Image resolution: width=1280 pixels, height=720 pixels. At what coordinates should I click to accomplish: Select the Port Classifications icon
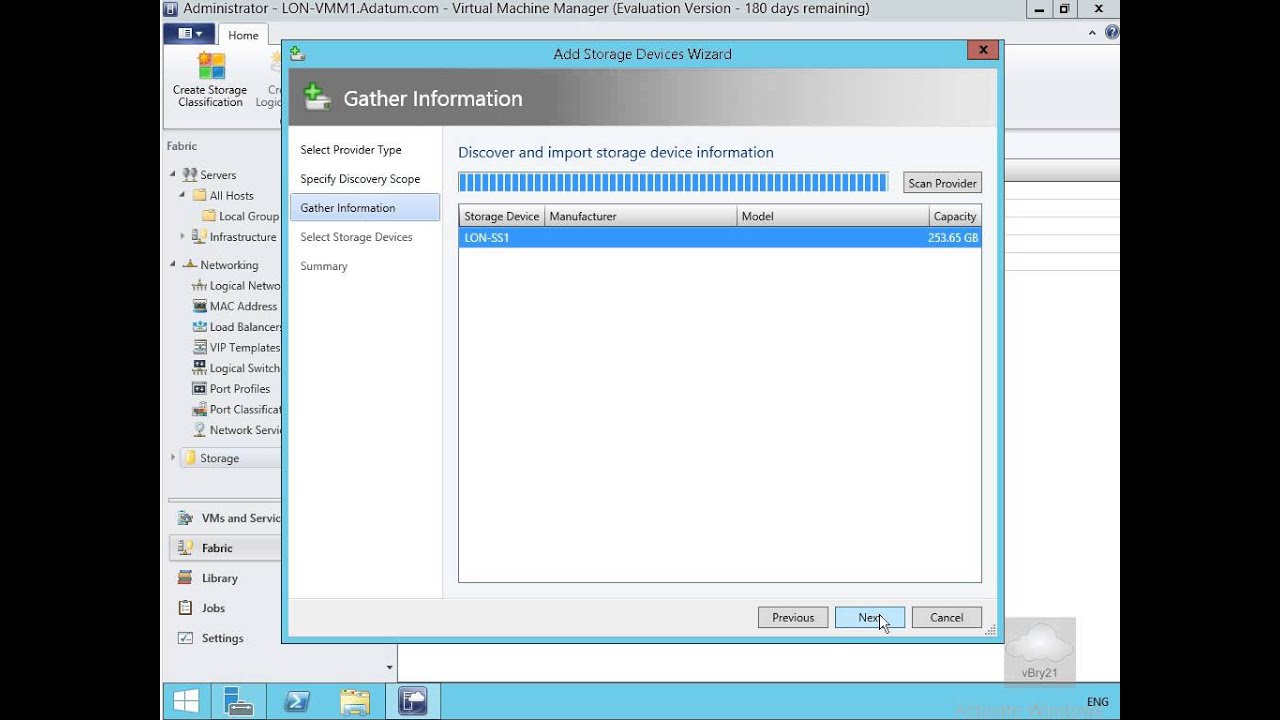click(x=200, y=409)
